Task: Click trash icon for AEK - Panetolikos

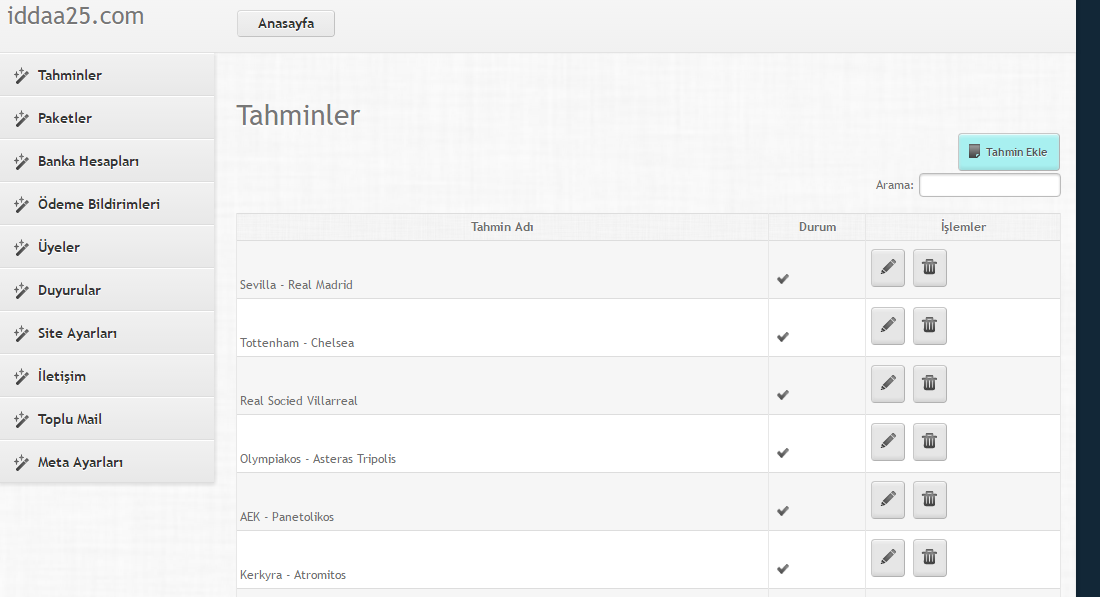Action: 930,499
